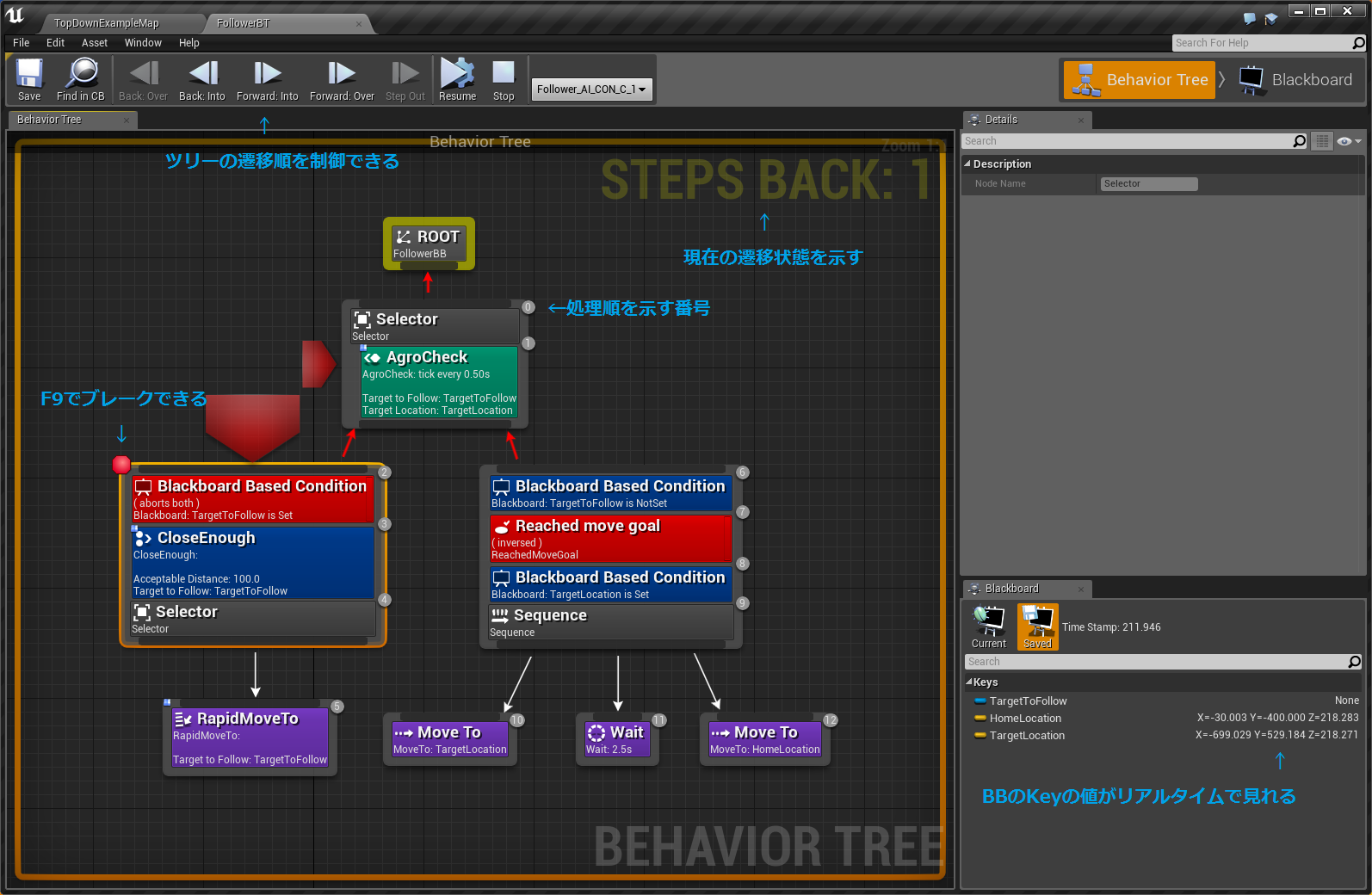Select the CloseEnough decorator node

253,562
